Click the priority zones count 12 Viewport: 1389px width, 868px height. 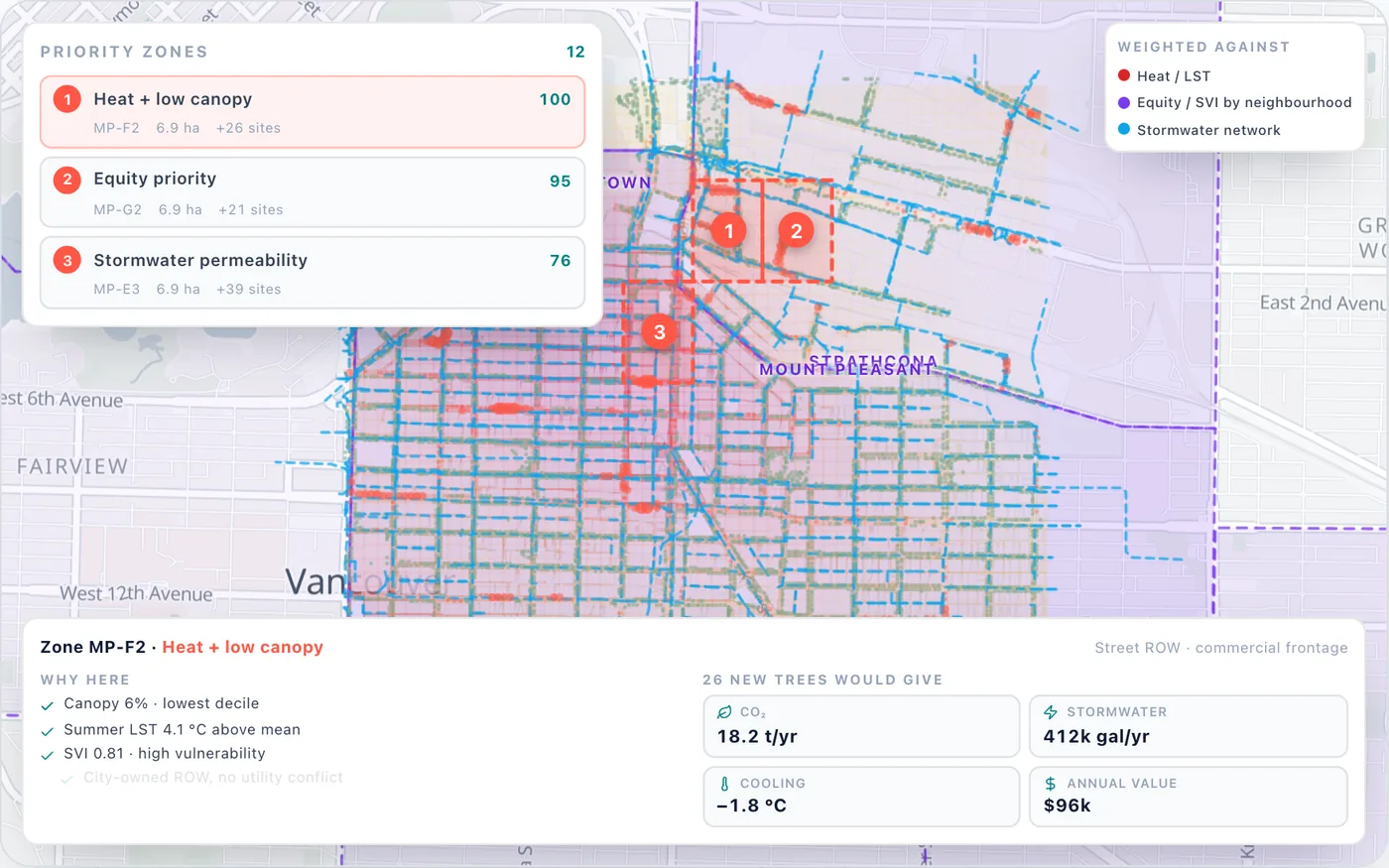click(x=575, y=52)
